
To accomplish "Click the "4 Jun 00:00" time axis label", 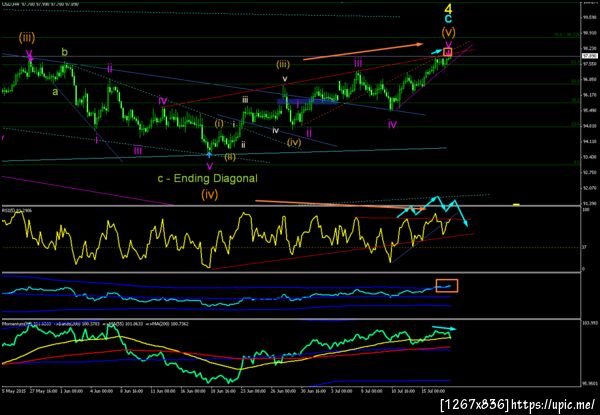I will (x=101, y=391).
